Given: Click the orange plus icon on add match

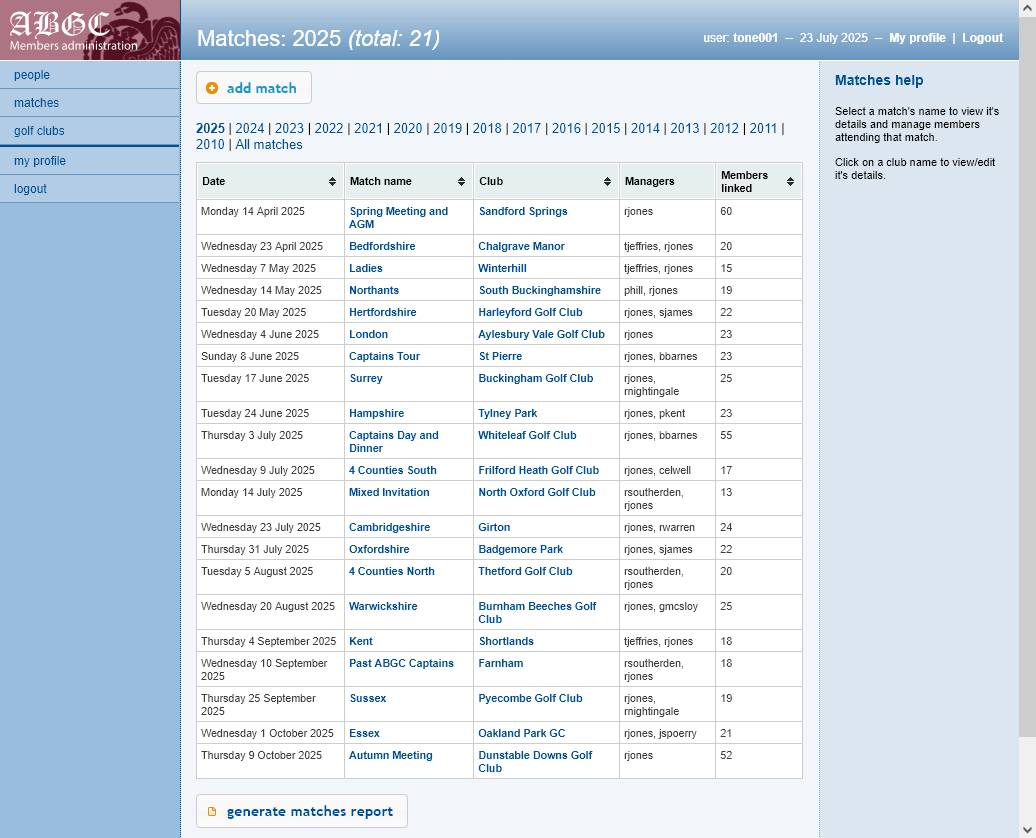Looking at the screenshot, I should coord(211,88).
